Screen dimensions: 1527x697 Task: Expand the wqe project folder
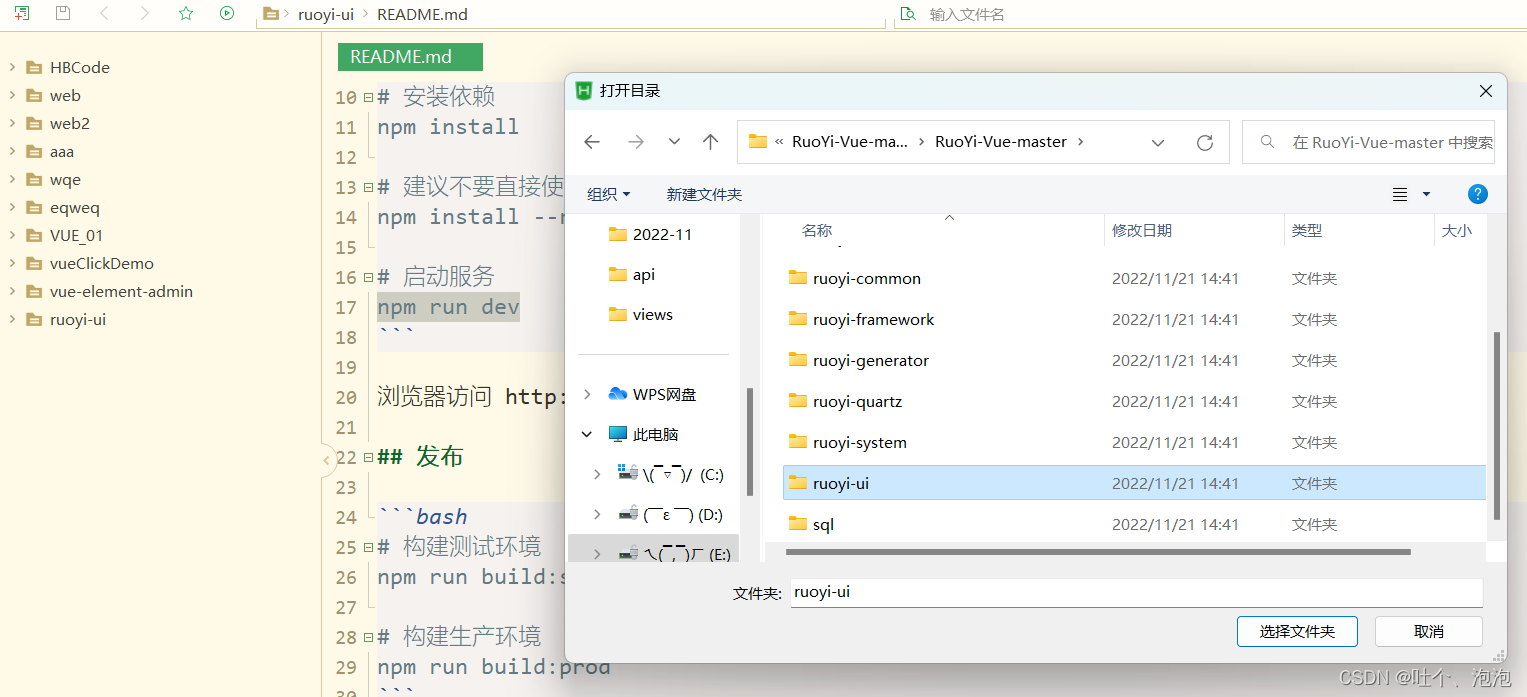(12, 180)
